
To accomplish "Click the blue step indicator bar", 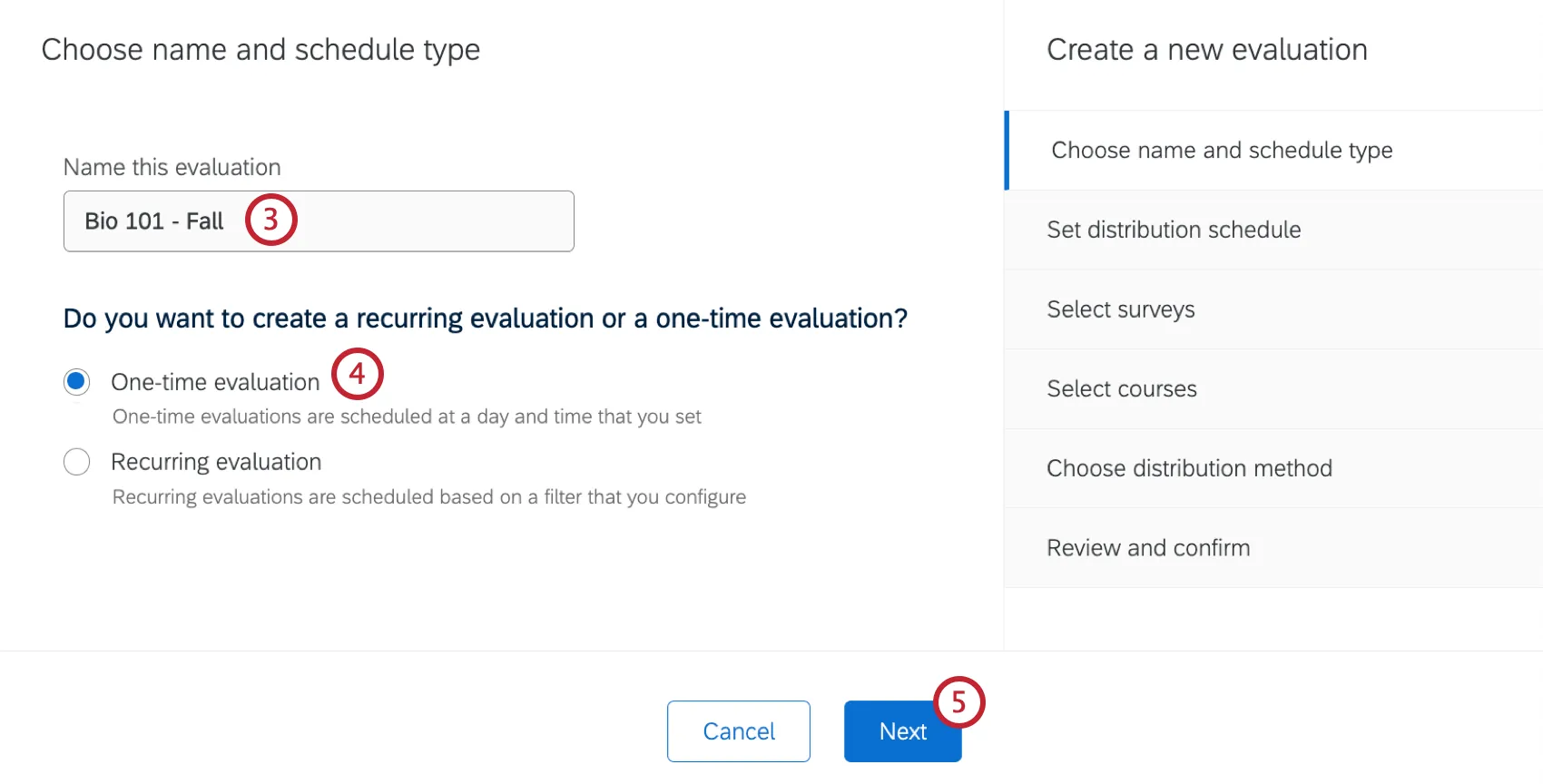I will (x=1007, y=150).
